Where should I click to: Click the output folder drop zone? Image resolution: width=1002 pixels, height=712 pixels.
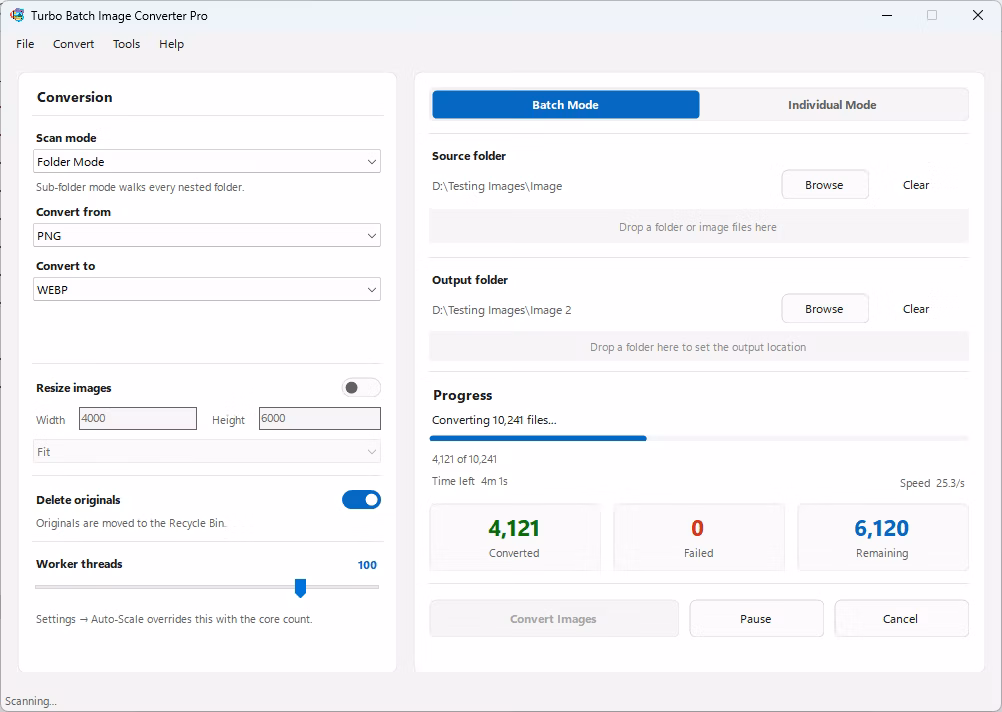click(698, 347)
